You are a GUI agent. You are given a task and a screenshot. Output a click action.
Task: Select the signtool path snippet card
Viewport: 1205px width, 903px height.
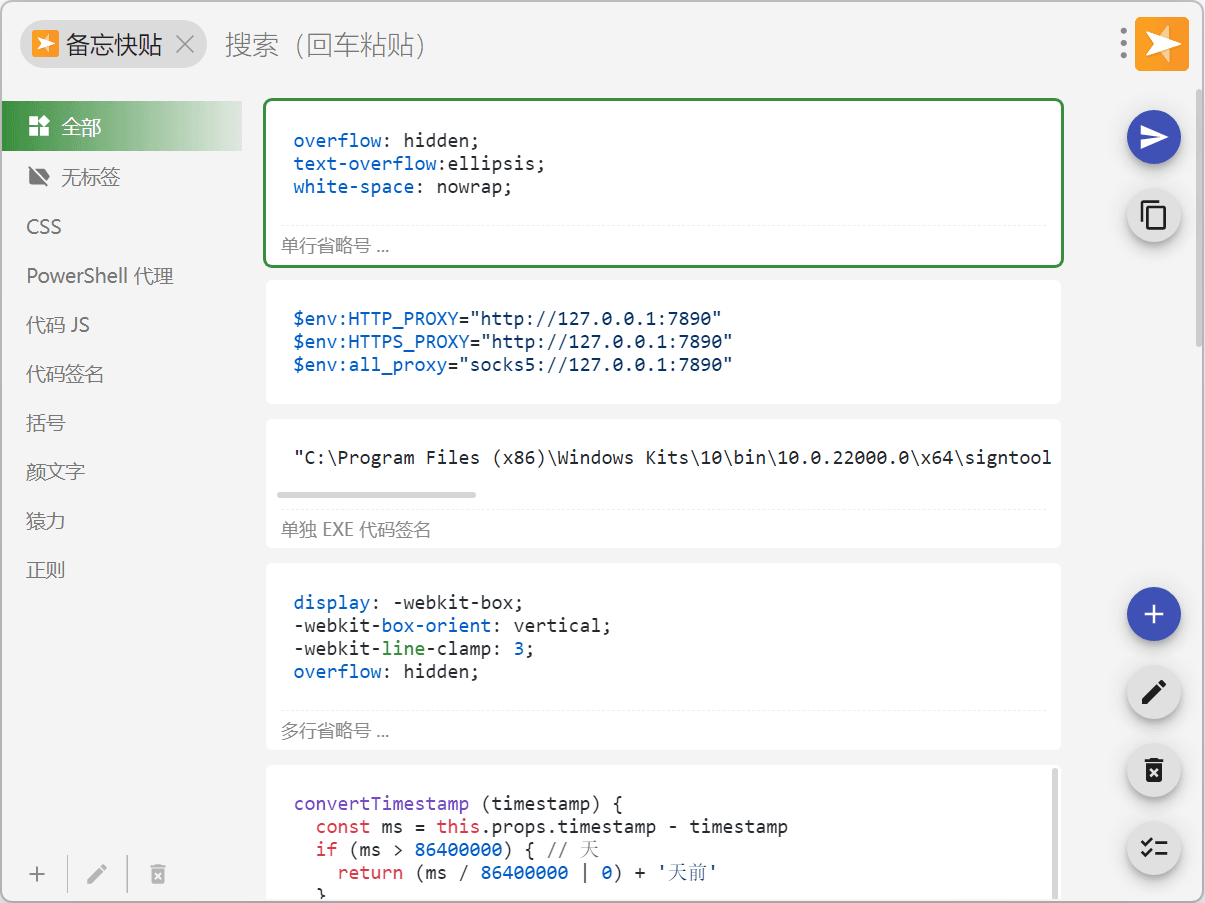click(x=663, y=483)
